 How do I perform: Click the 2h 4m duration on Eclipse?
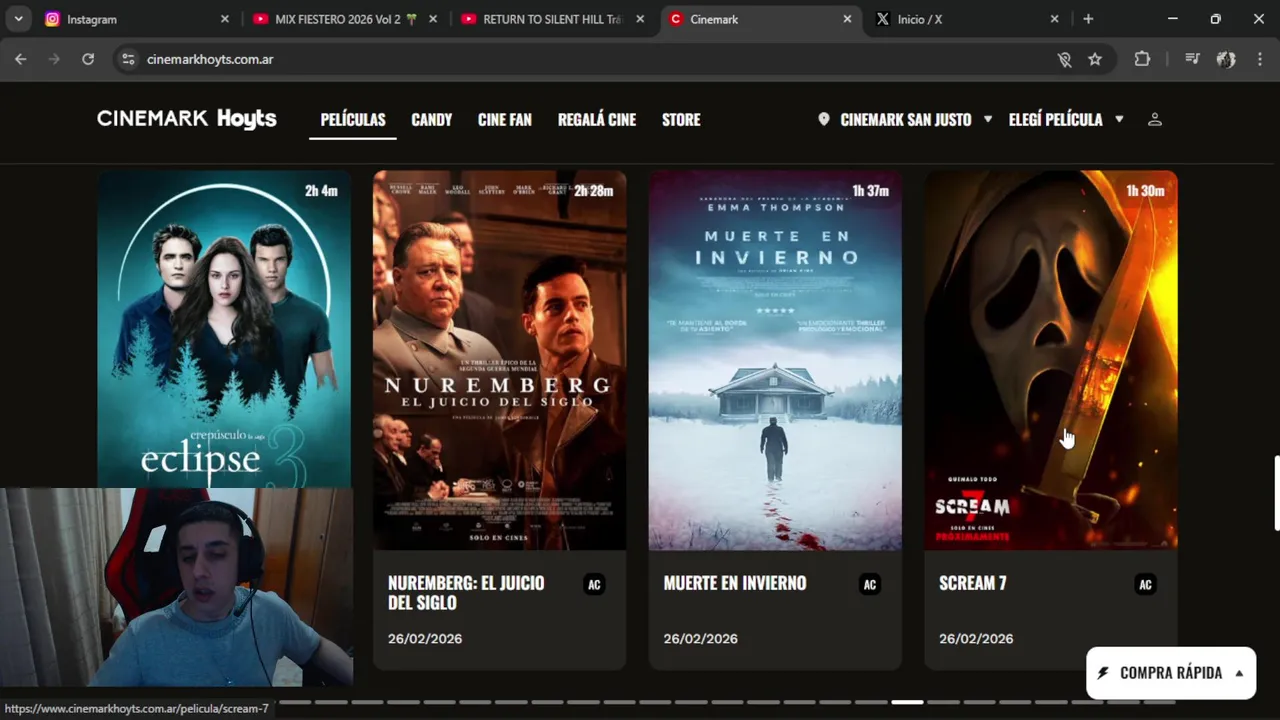point(321,190)
